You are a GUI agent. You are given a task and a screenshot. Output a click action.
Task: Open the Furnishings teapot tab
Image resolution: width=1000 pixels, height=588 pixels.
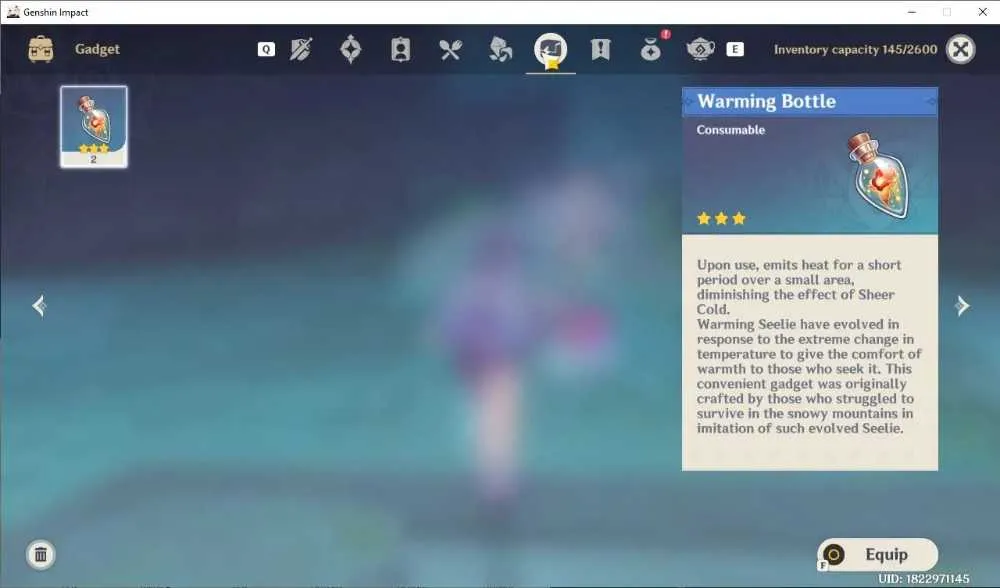click(x=700, y=49)
